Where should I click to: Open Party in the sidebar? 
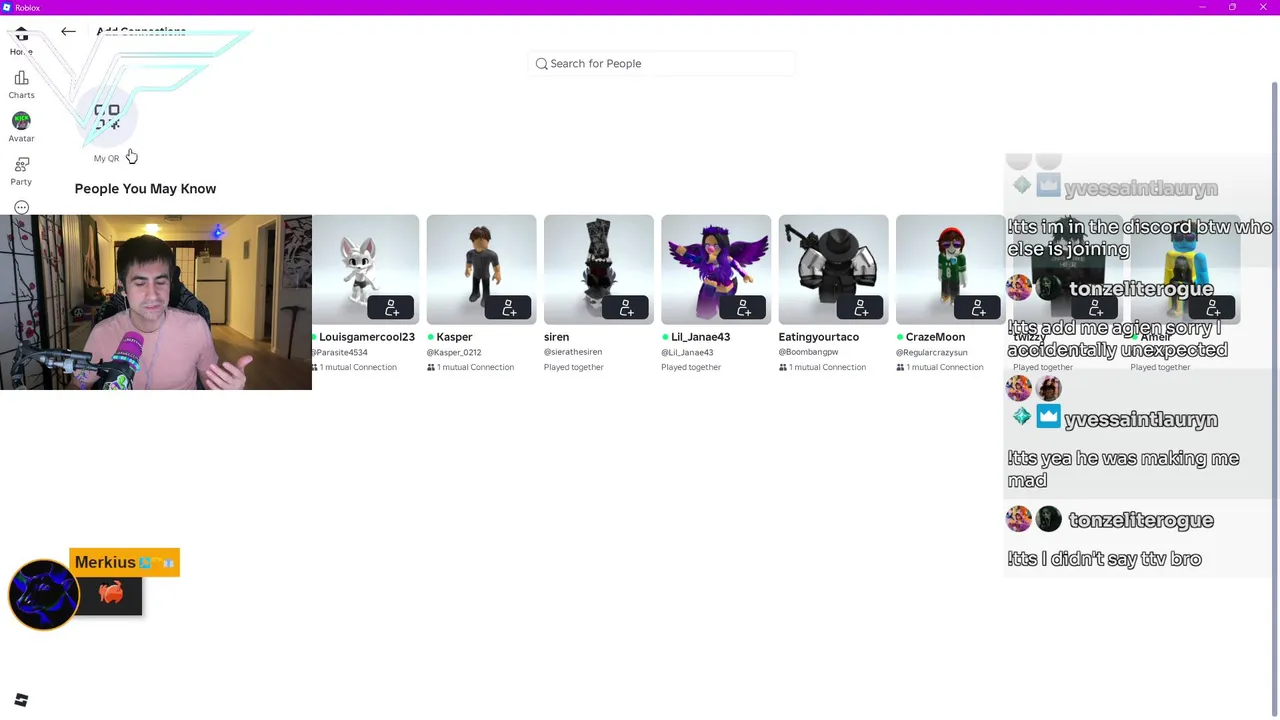[x=21, y=171]
